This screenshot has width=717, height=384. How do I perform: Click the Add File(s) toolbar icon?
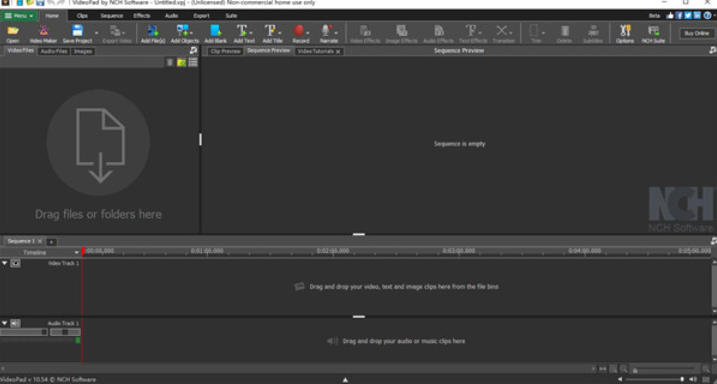tap(153, 33)
